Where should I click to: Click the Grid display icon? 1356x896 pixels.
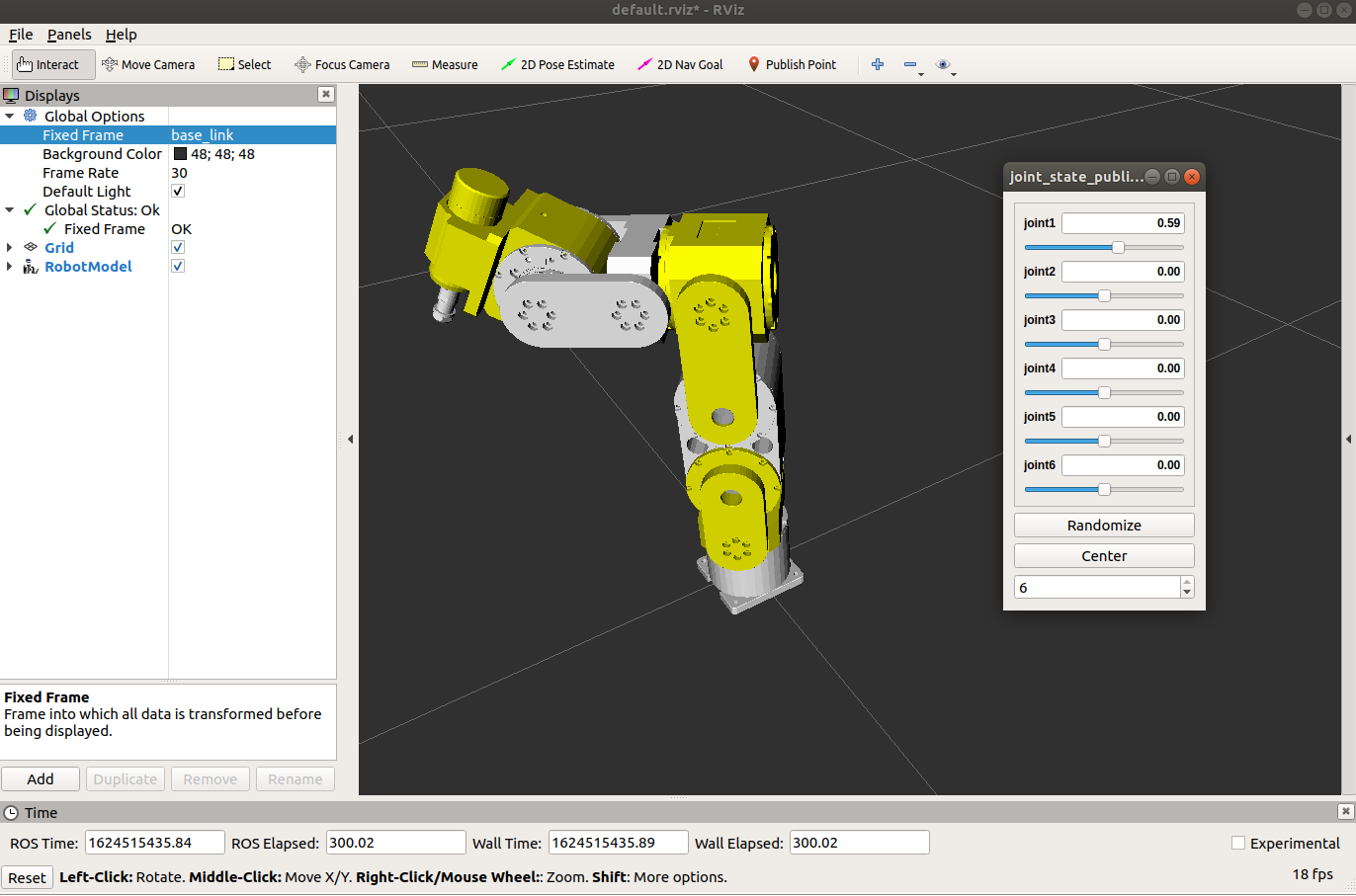tap(30, 247)
